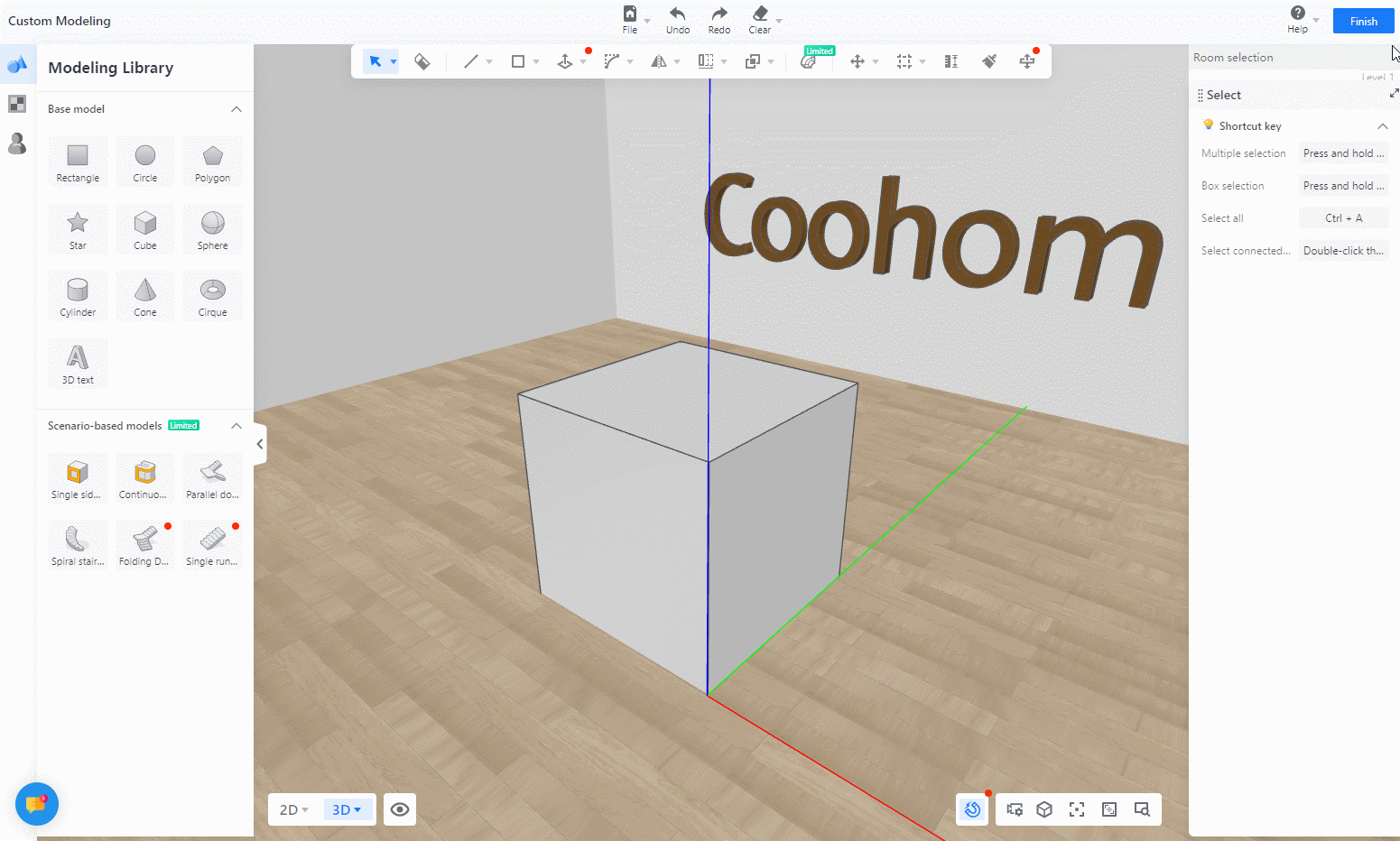Click the zoom search view icon
This screenshot has height=841, width=1400.
pos(1142,809)
